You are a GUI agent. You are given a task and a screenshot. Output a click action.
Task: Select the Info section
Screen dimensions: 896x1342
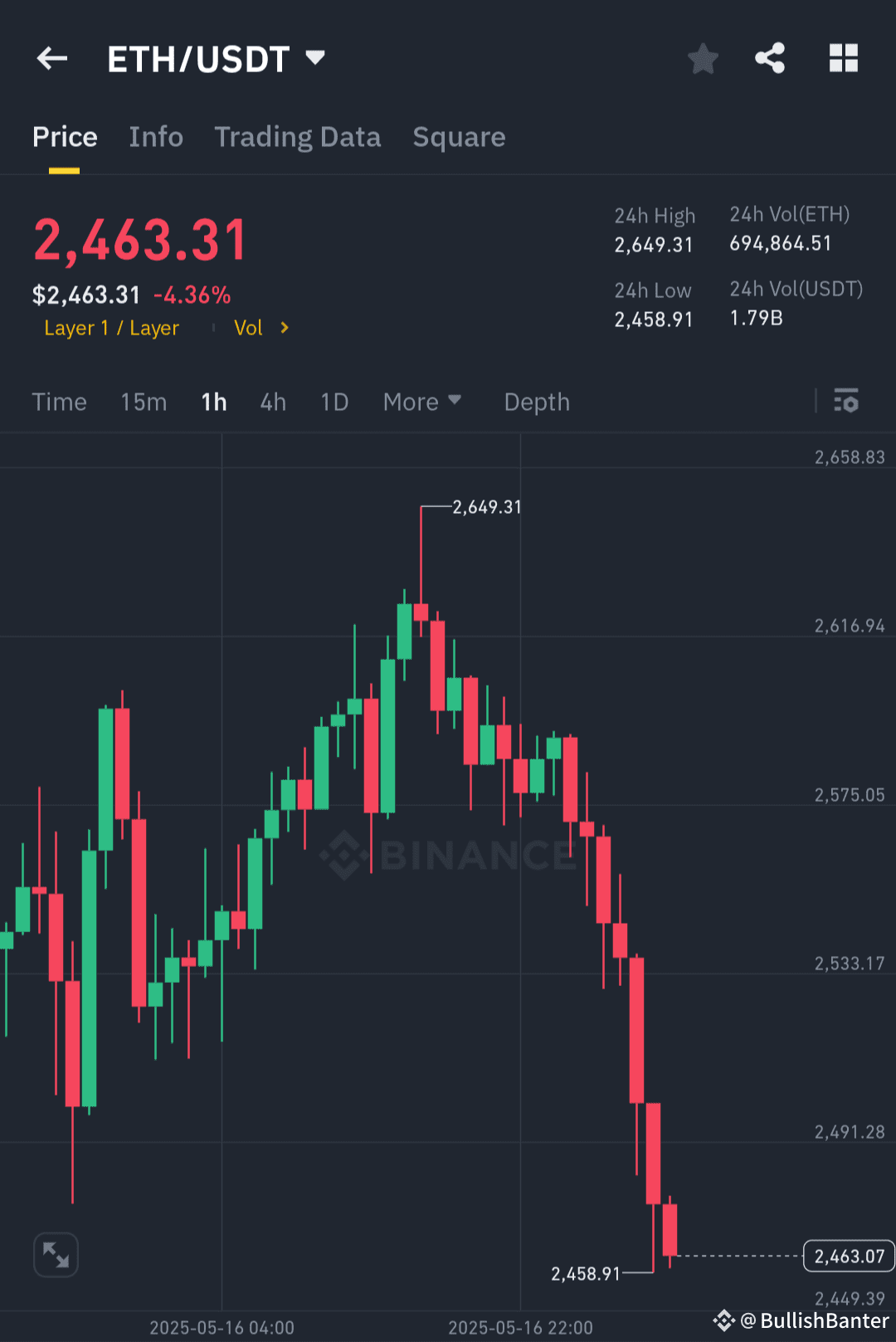(x=156, y=137)
